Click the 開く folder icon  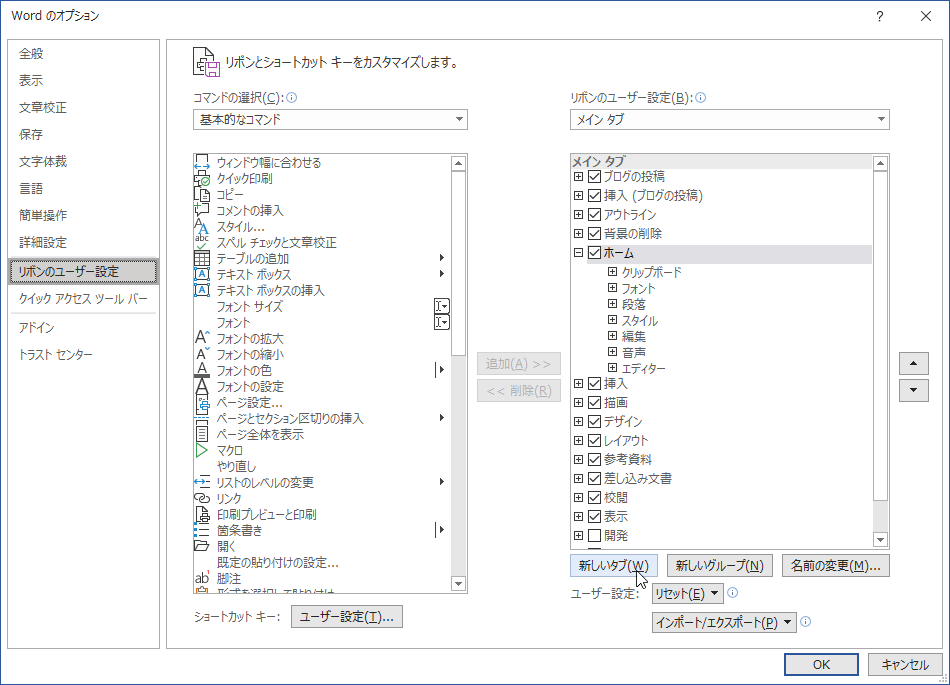click(x=202, y=546)
